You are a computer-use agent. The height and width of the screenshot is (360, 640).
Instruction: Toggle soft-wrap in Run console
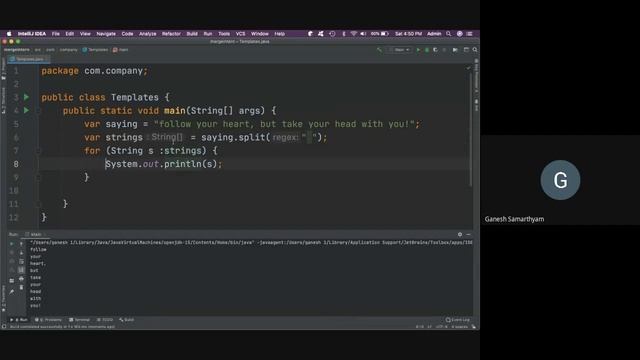pyautogui.click(x=21, y=261)
